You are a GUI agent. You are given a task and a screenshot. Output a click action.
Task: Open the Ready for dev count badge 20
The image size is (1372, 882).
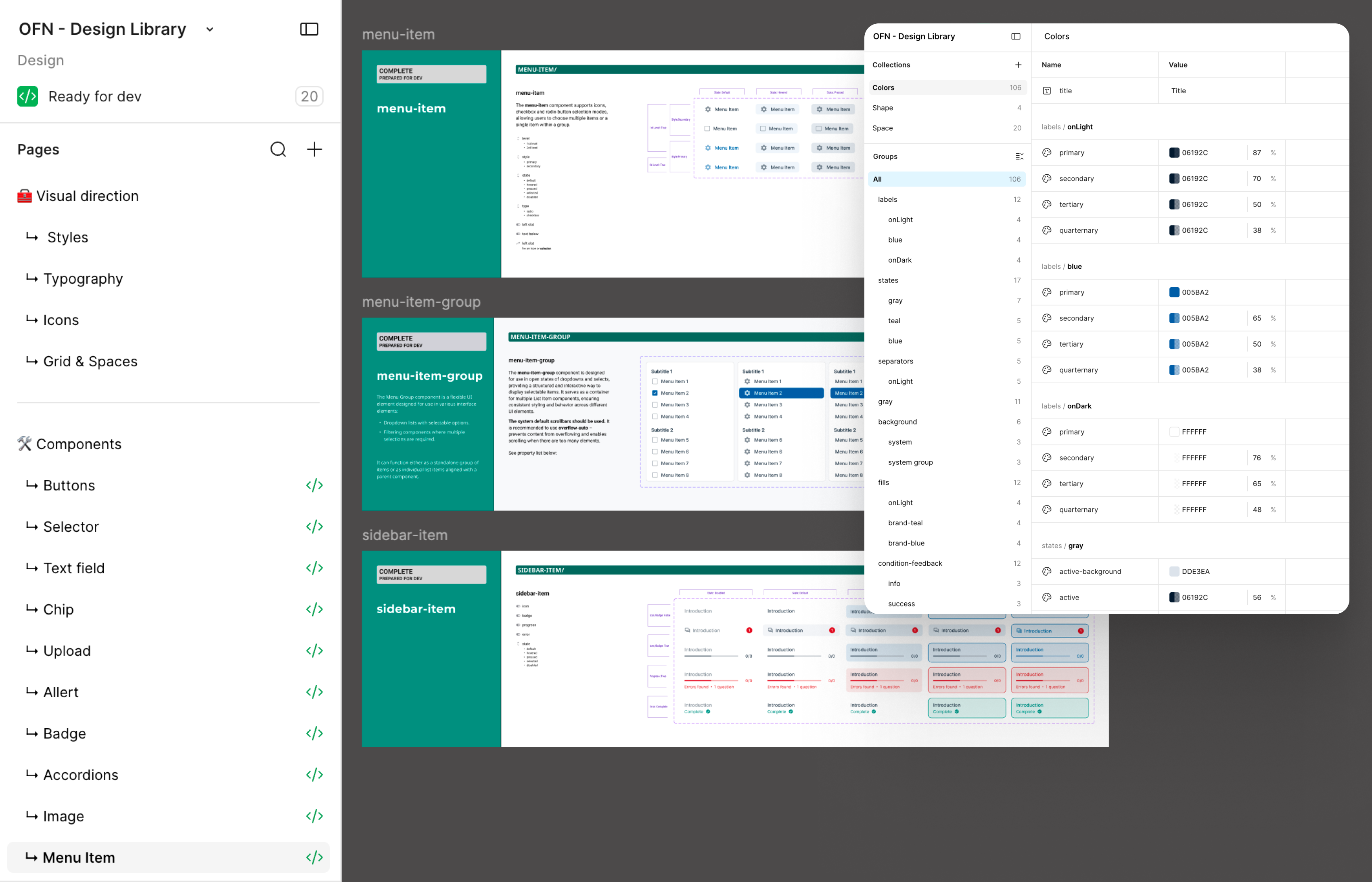click(x=309, y=96)
